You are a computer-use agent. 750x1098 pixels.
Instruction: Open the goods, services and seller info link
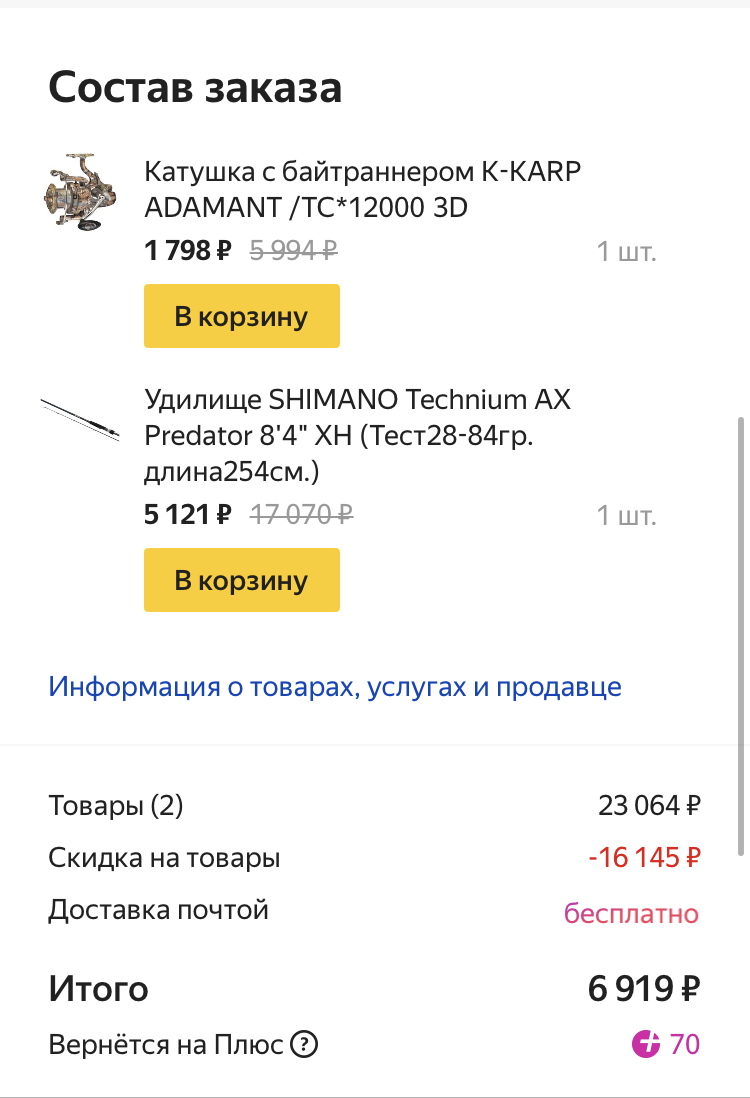(335, 687)
